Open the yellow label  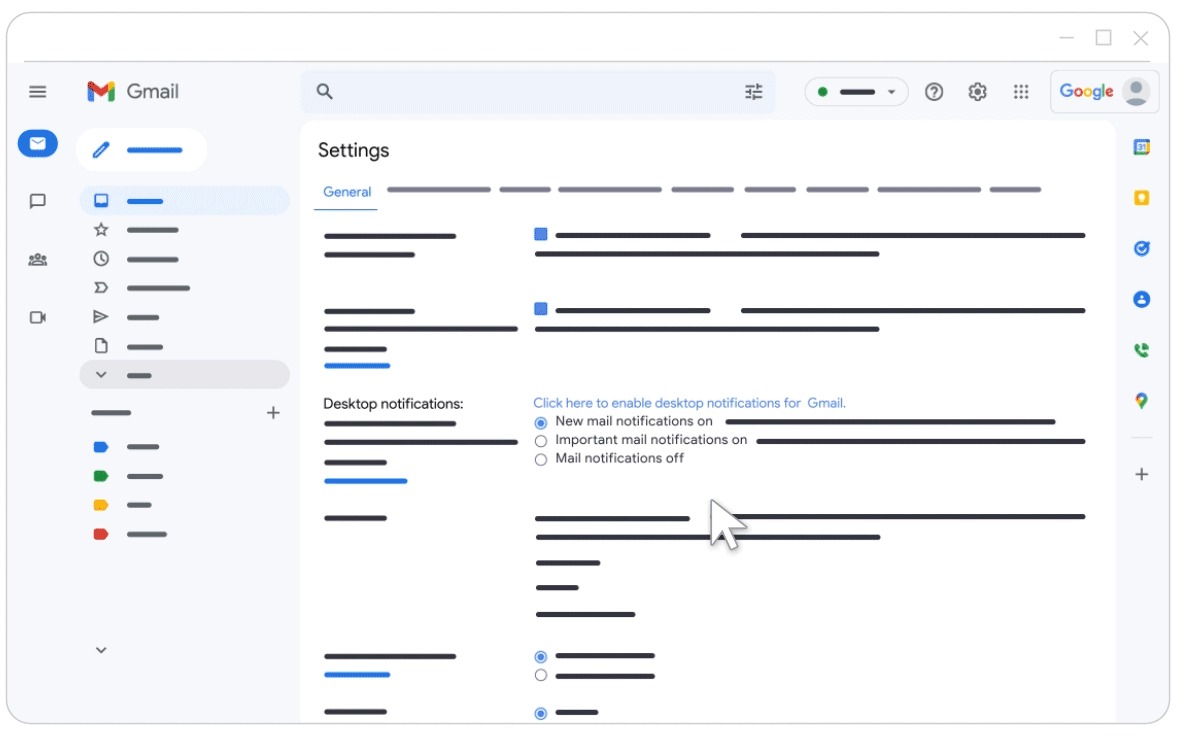(x=122, y=505)
